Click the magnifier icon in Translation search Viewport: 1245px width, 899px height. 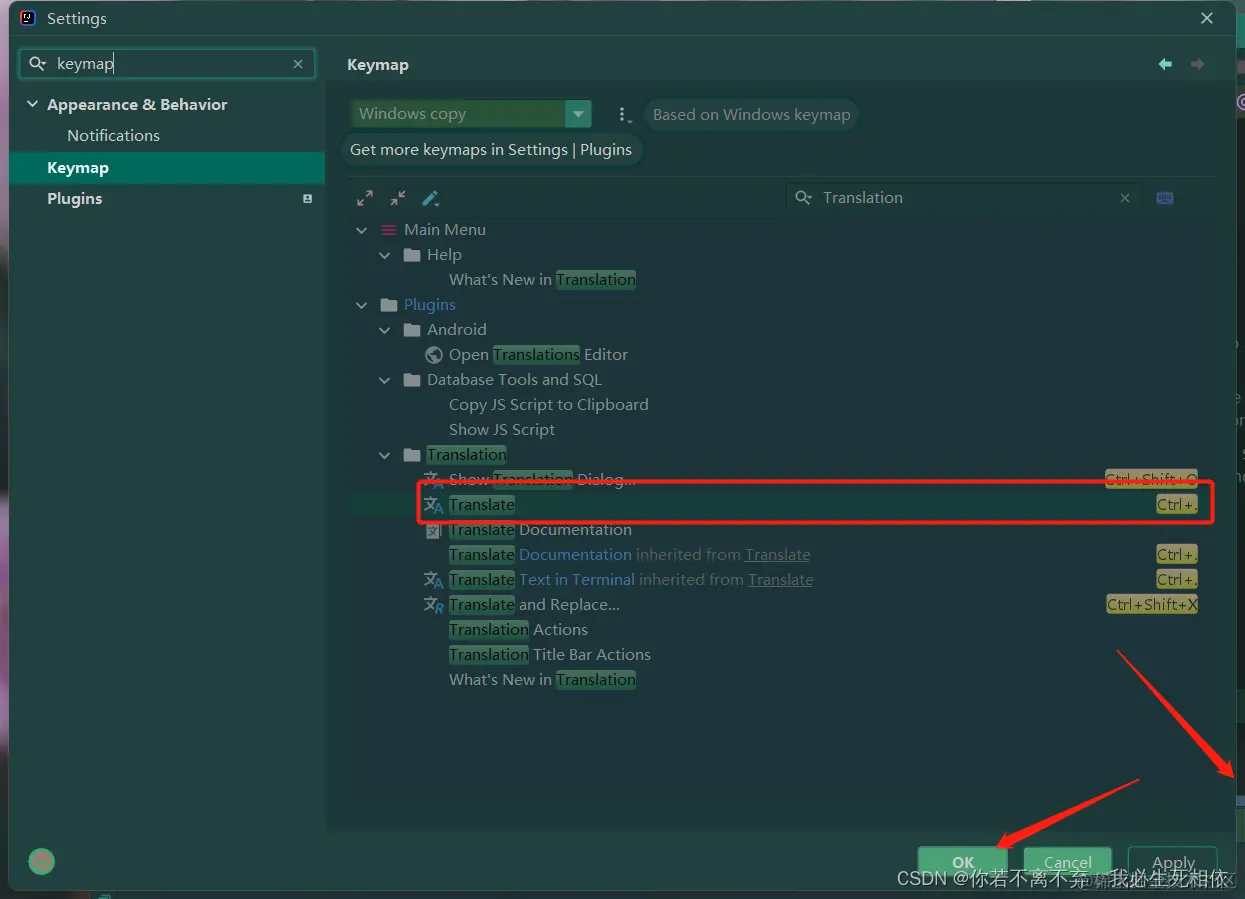[804, 198]
